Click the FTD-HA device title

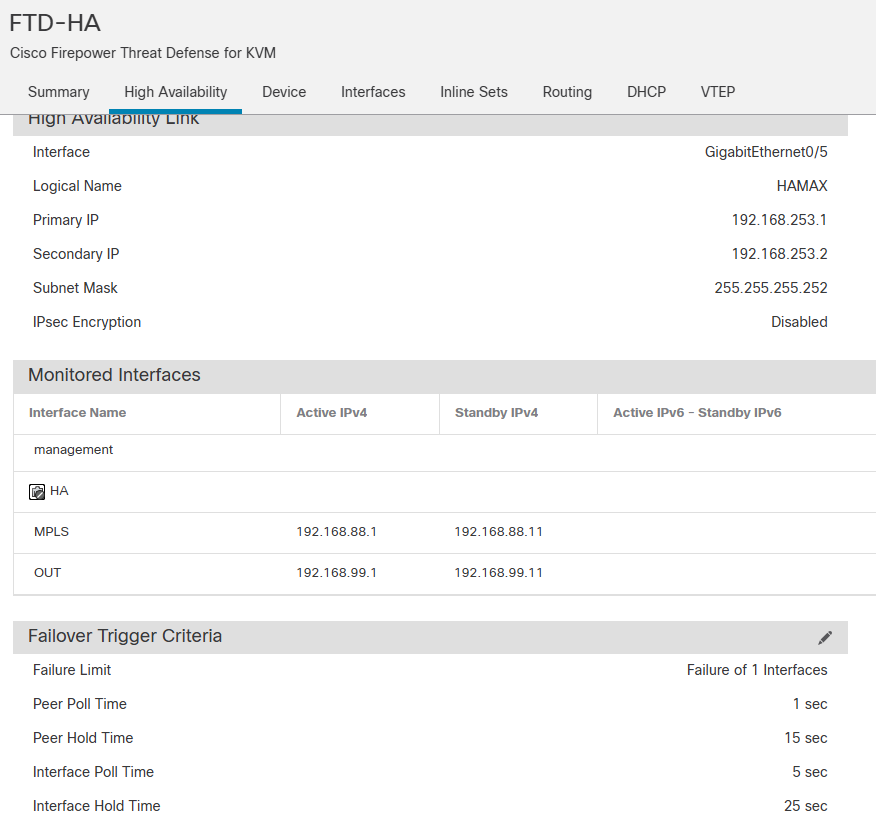coord(55,23)
